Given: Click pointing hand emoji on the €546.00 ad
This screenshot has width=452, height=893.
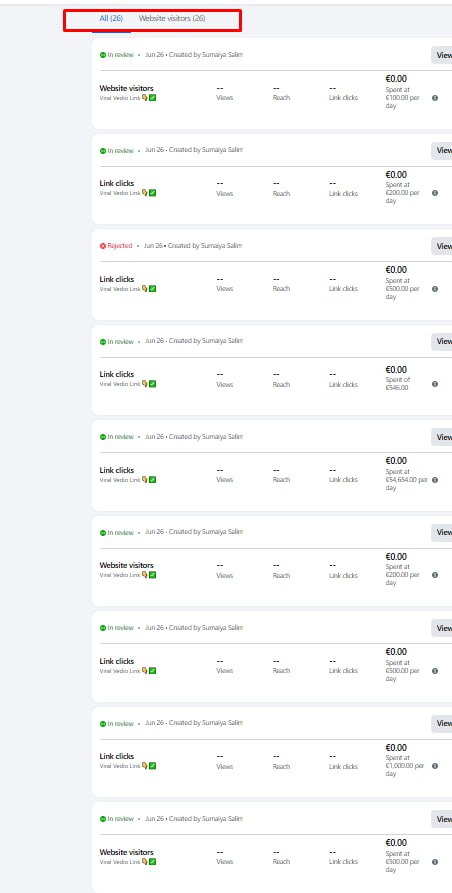Looking at the screenshot, I should (x=145, y=384).
